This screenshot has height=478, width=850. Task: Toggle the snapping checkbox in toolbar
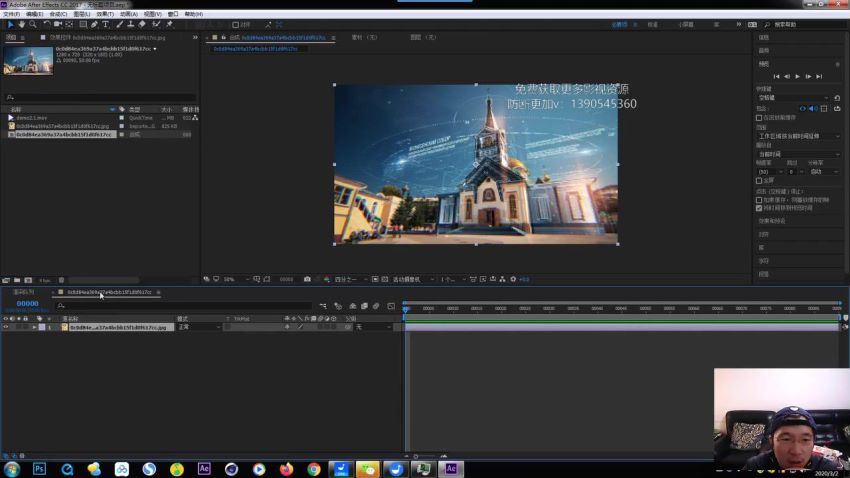click(235, 25)
